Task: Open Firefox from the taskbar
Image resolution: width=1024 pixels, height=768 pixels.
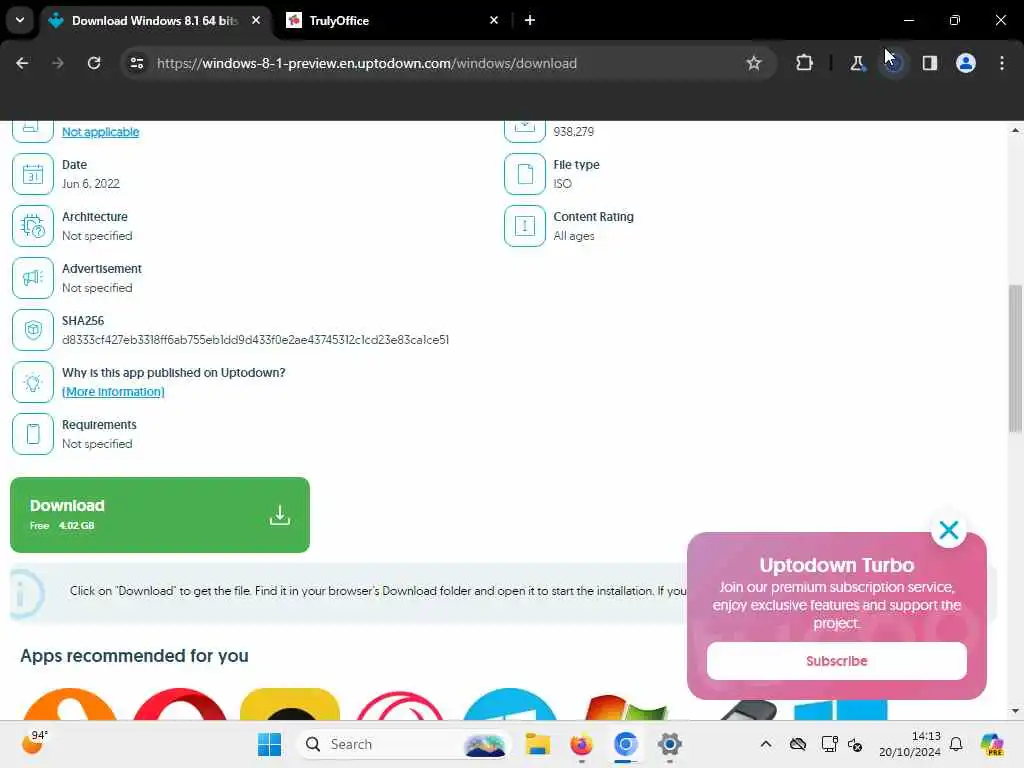Action: click(581, 744)
